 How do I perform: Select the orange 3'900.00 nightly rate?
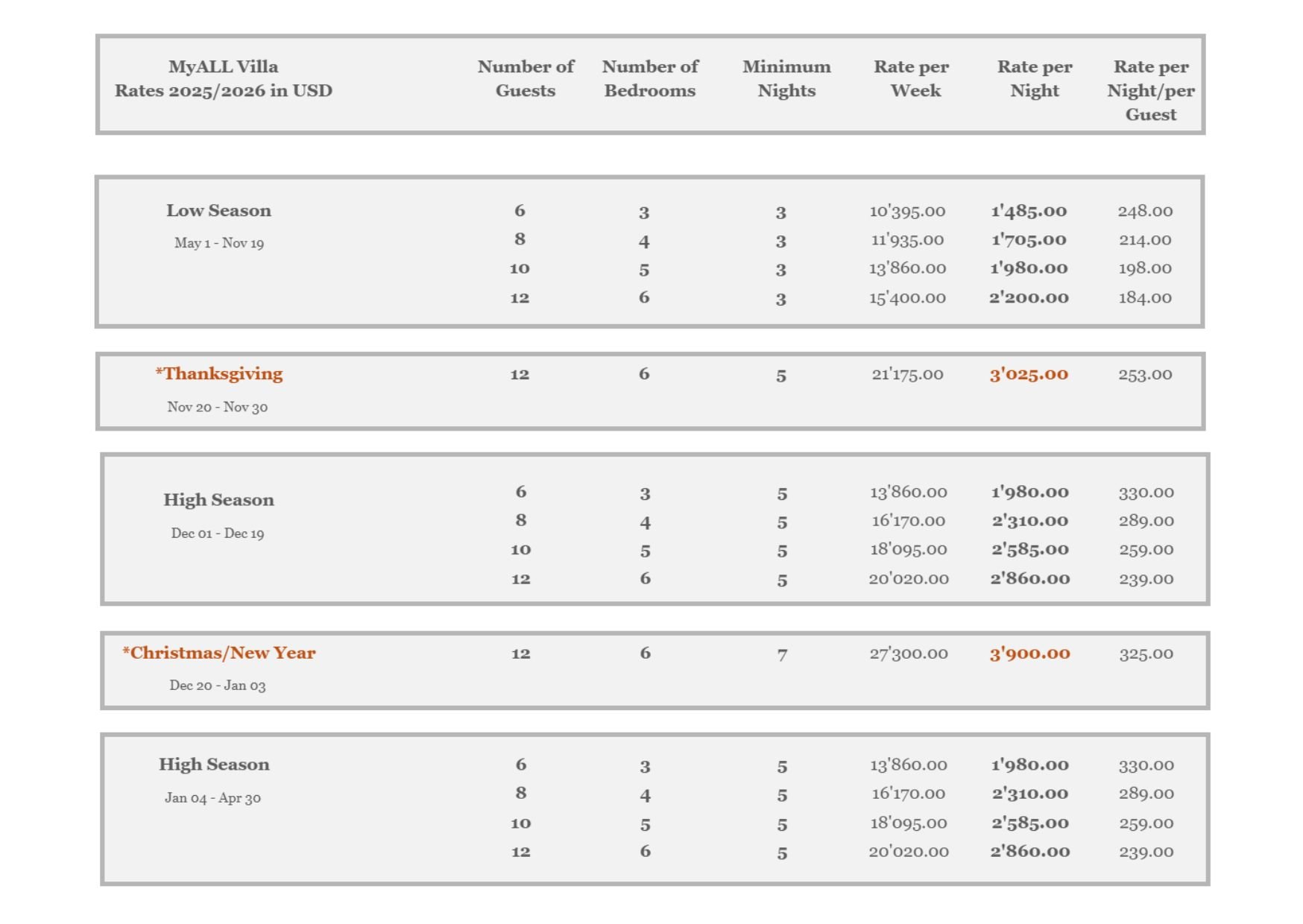coord(1029,654)
